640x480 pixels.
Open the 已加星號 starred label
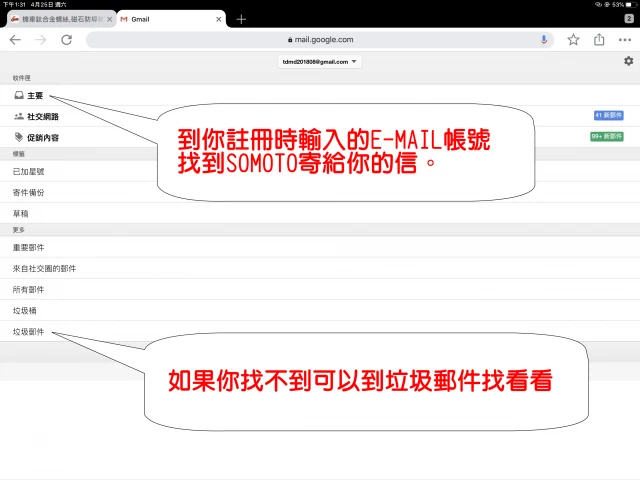point(320,171)
